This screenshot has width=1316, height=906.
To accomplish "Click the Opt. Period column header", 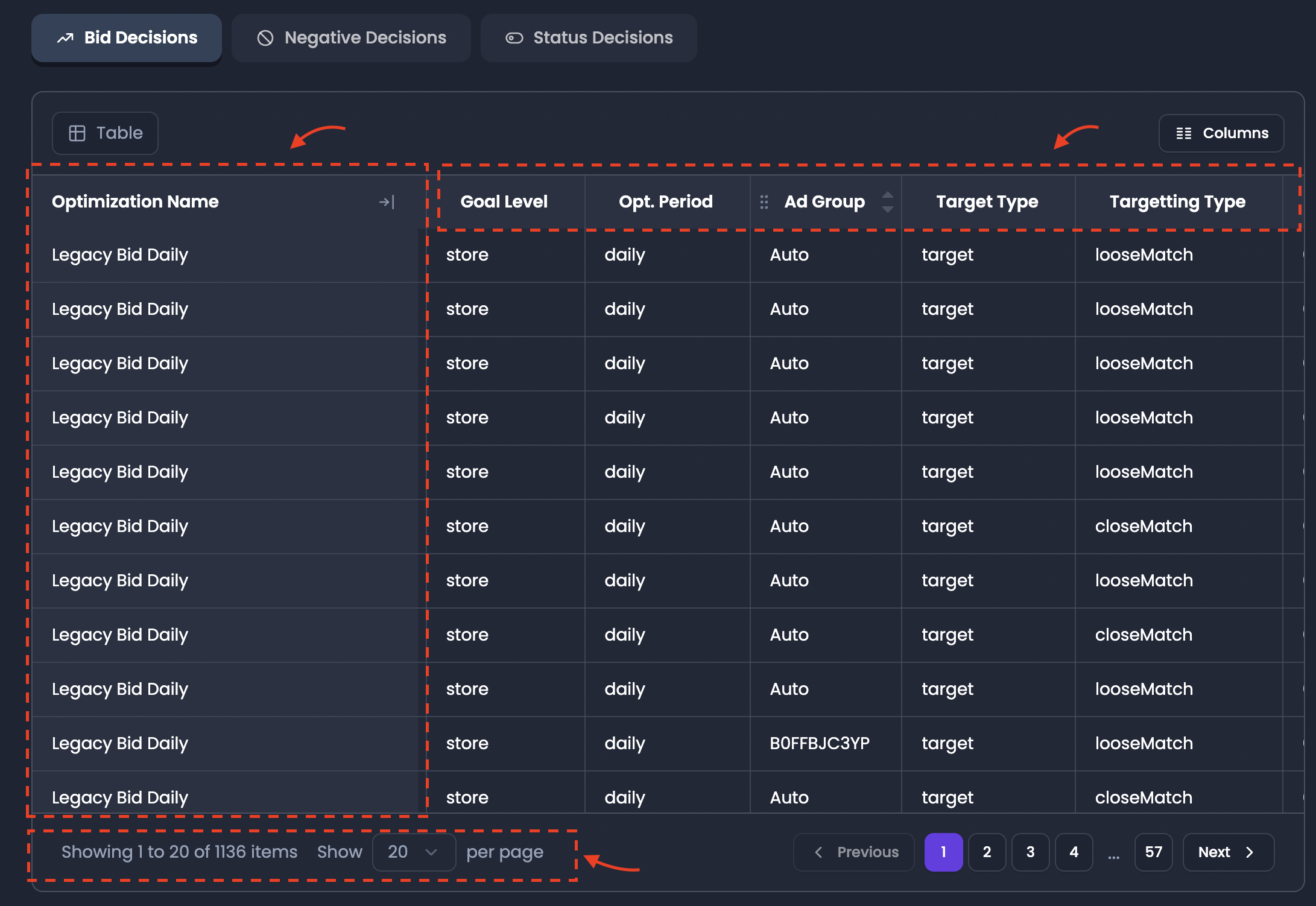I will (666, 202).
